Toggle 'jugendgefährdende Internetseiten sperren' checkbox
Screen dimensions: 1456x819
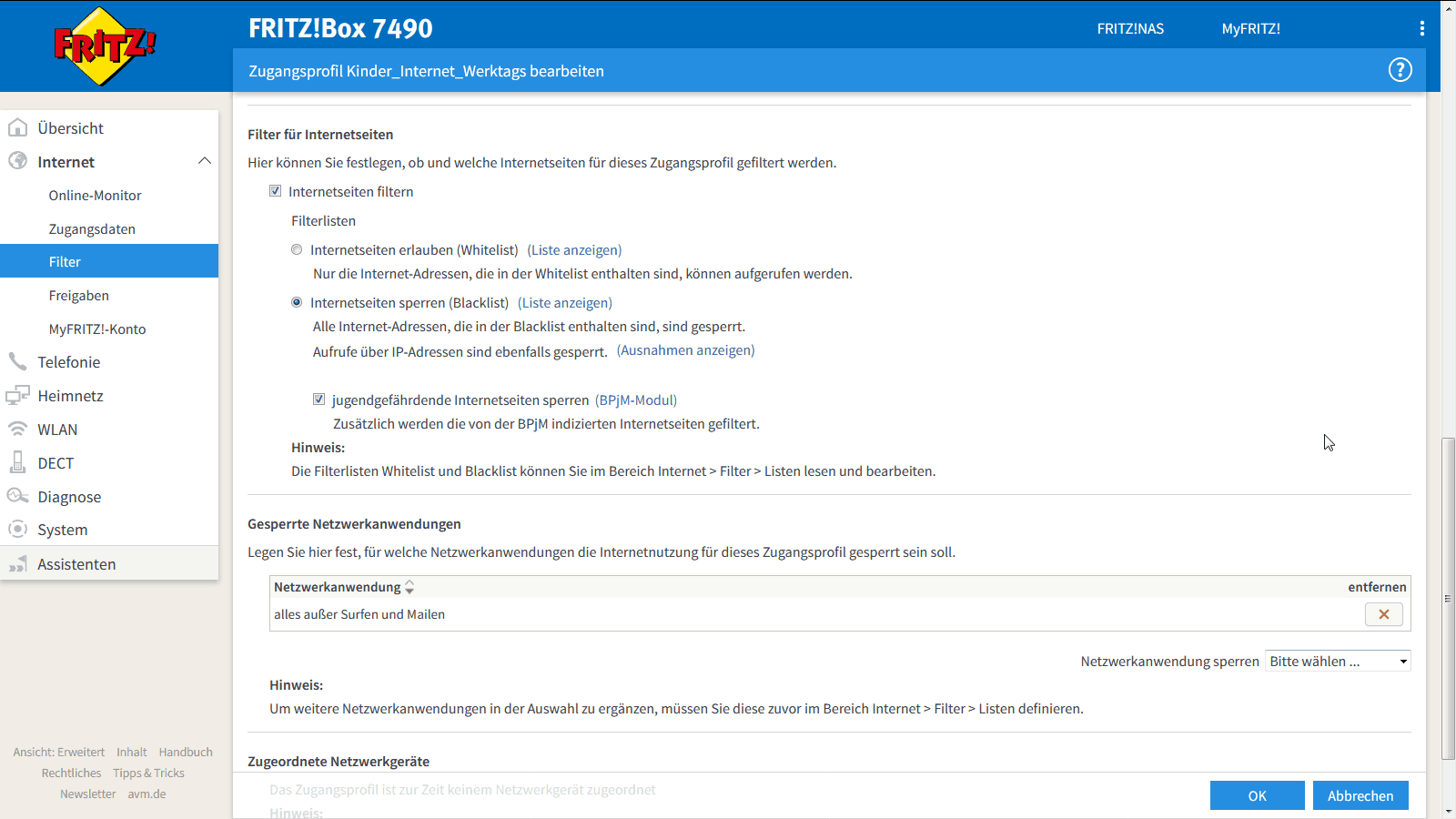point(318,399)
